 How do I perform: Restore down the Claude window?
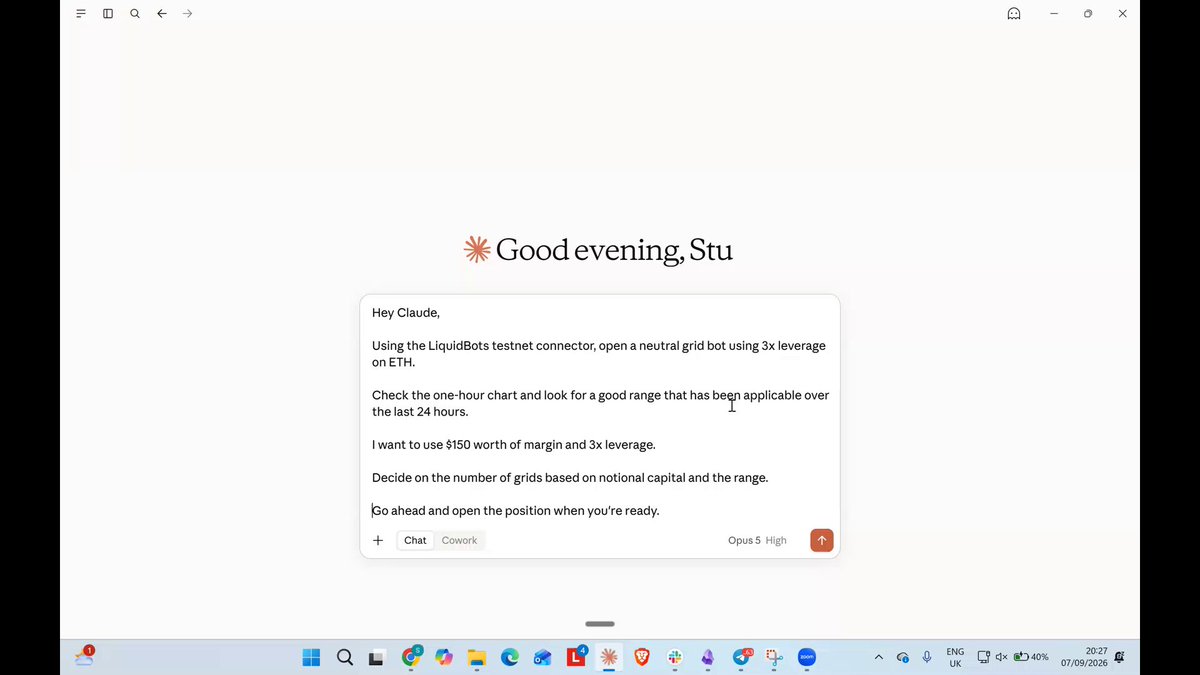1088,14
